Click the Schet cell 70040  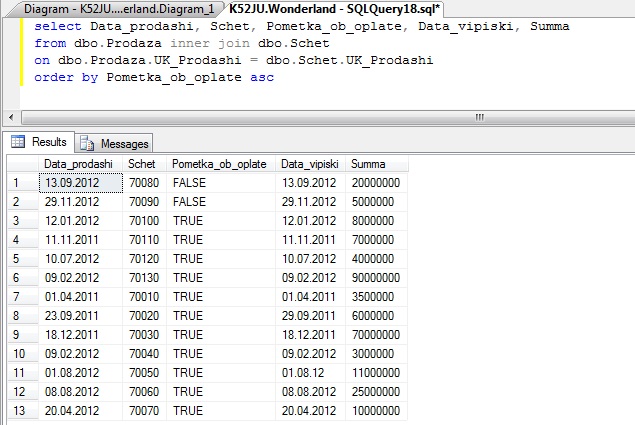pyautogui.click(x=144, y=354)
